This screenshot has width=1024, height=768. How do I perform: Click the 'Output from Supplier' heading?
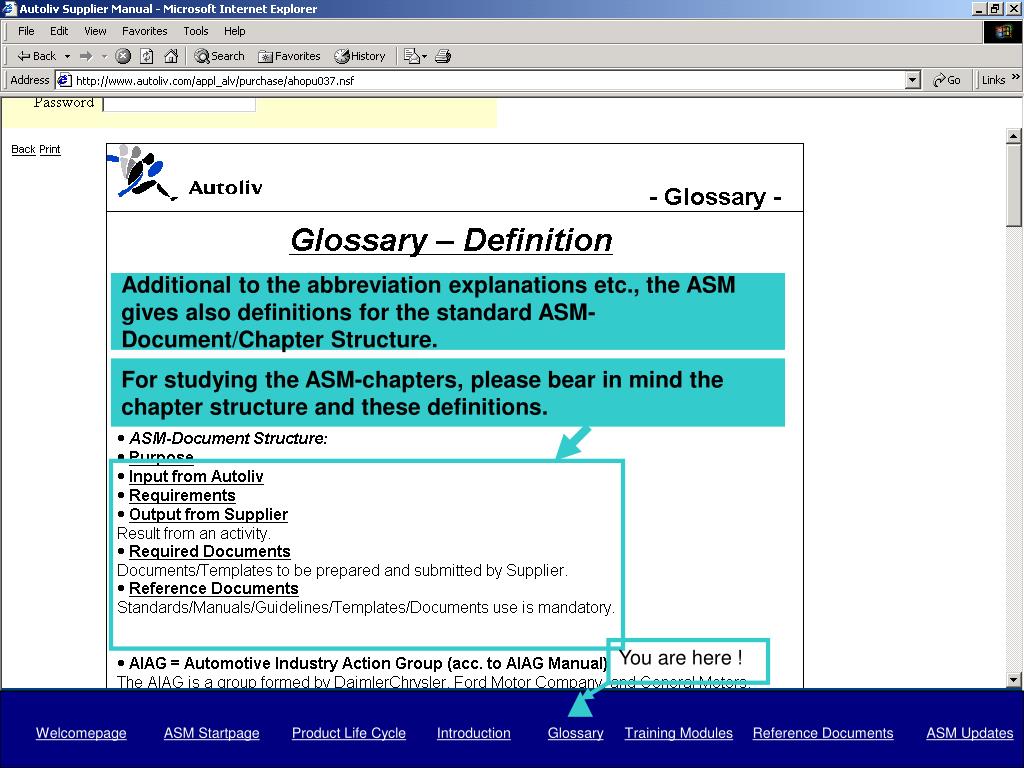click(208, 515)
